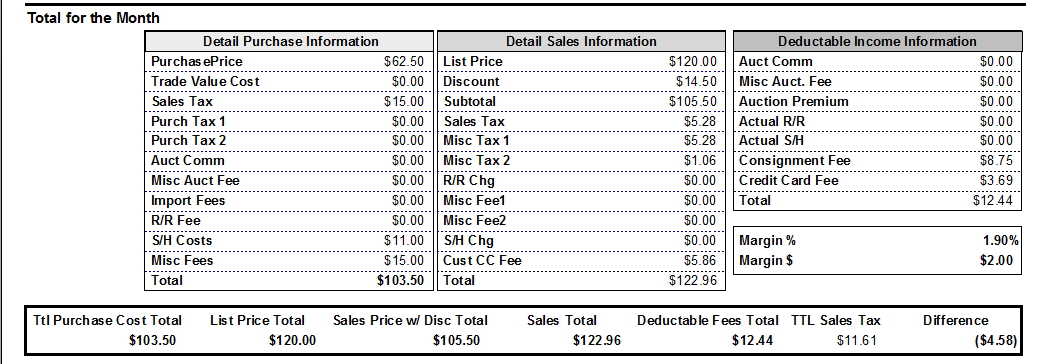The height and width of the screenshot is (364, 1040).
Task: Click the TTL Sales Tax $11.61
Action: pos(857,341)
